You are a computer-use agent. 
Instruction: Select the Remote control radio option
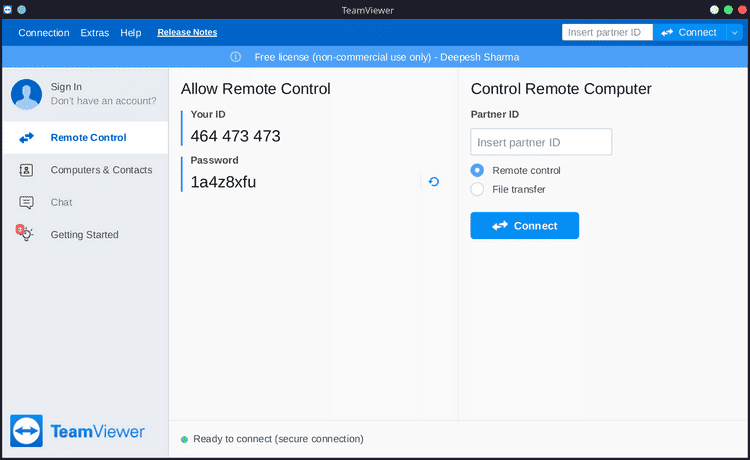click(x=477, y=170)
